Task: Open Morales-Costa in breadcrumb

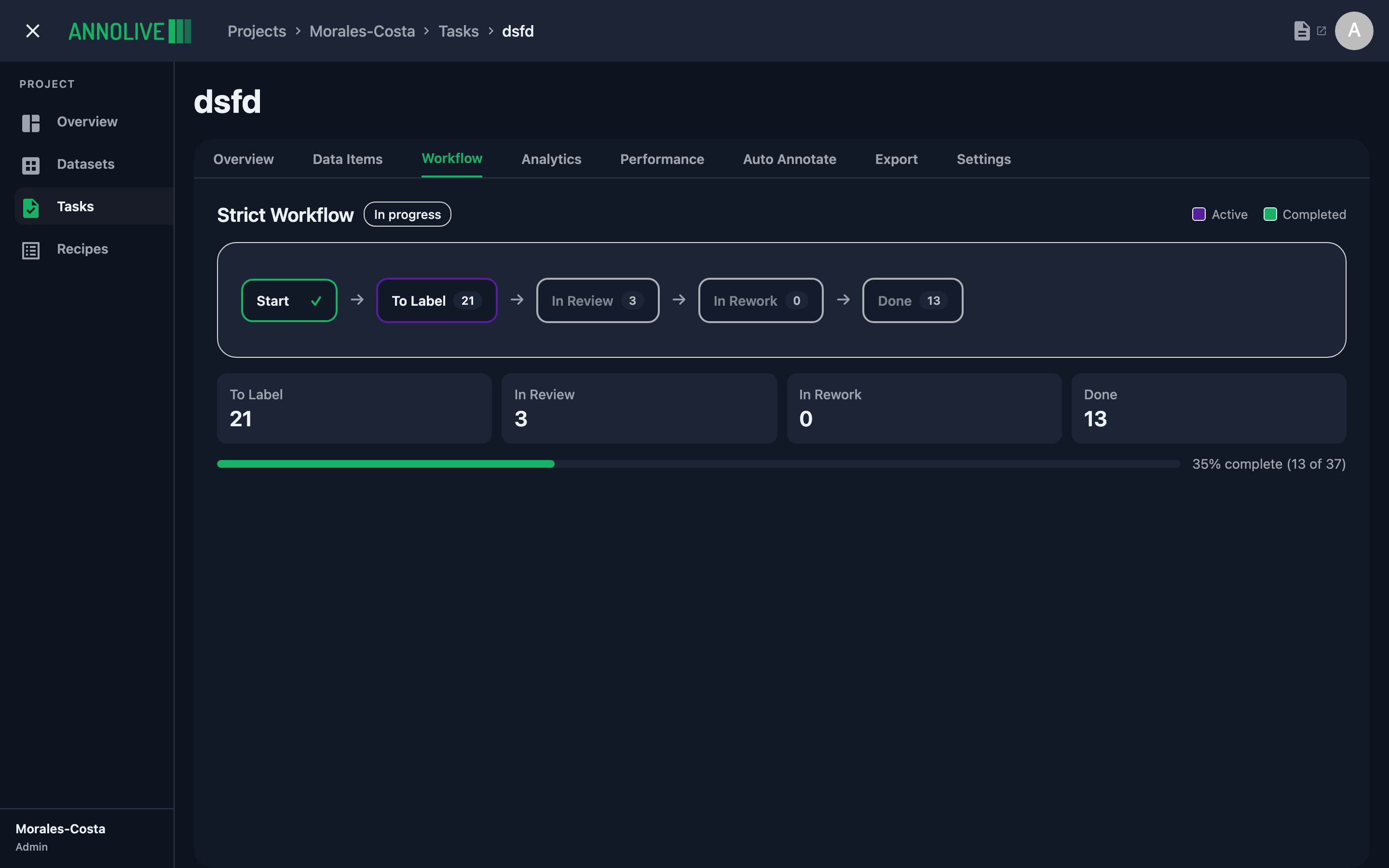Action: click(362, 31)
